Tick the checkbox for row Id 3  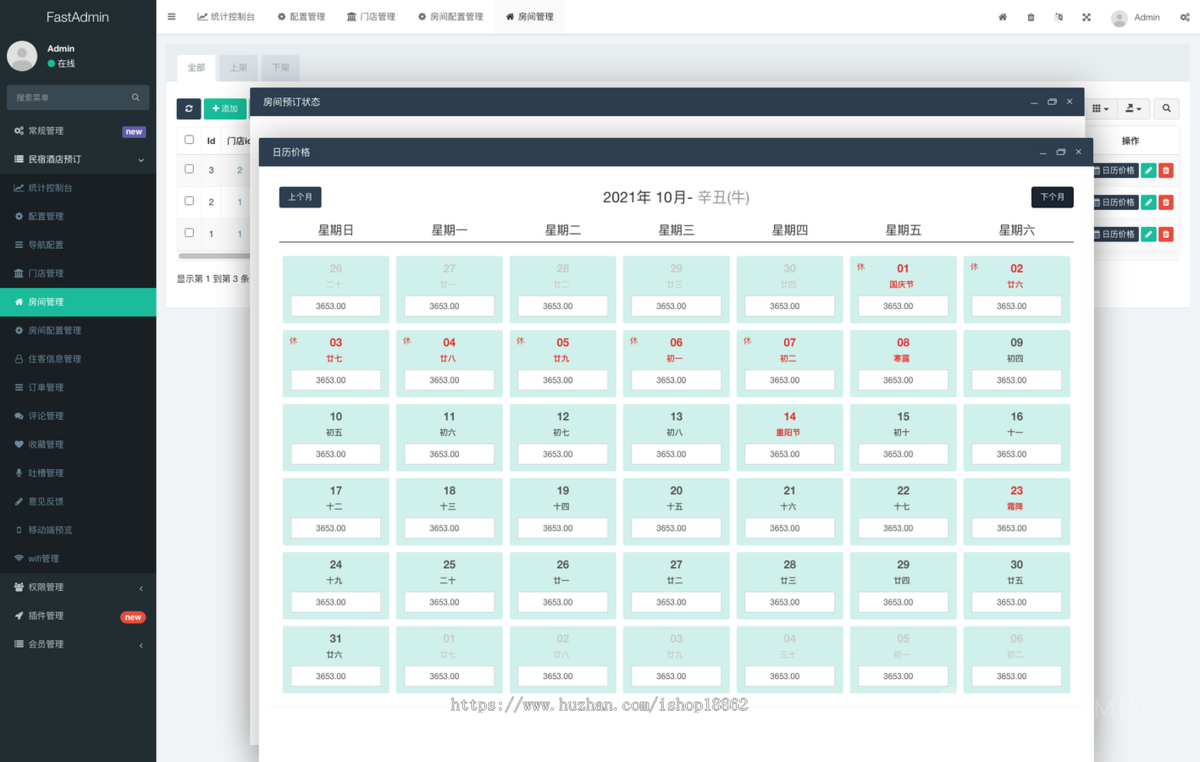click(189, 170)
